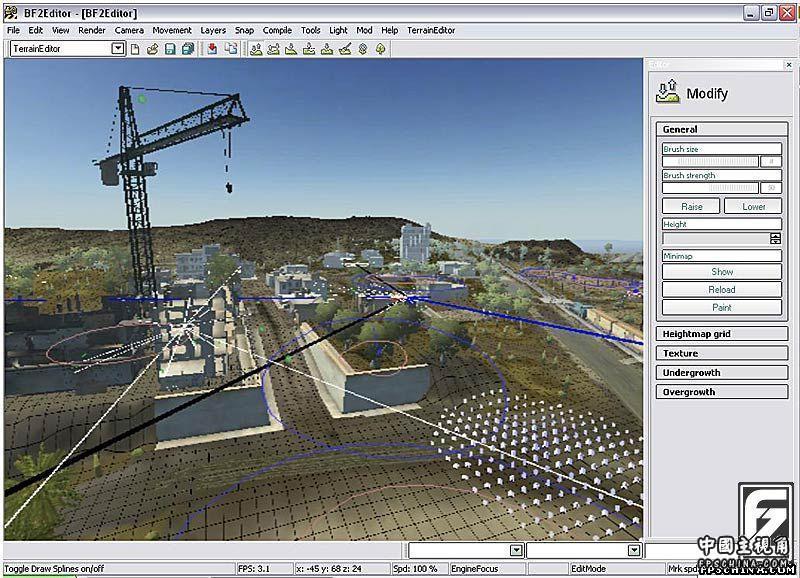Screen dimensions: 800x578
Task: Open the Compile menu
Action: [x=278, y=30]
